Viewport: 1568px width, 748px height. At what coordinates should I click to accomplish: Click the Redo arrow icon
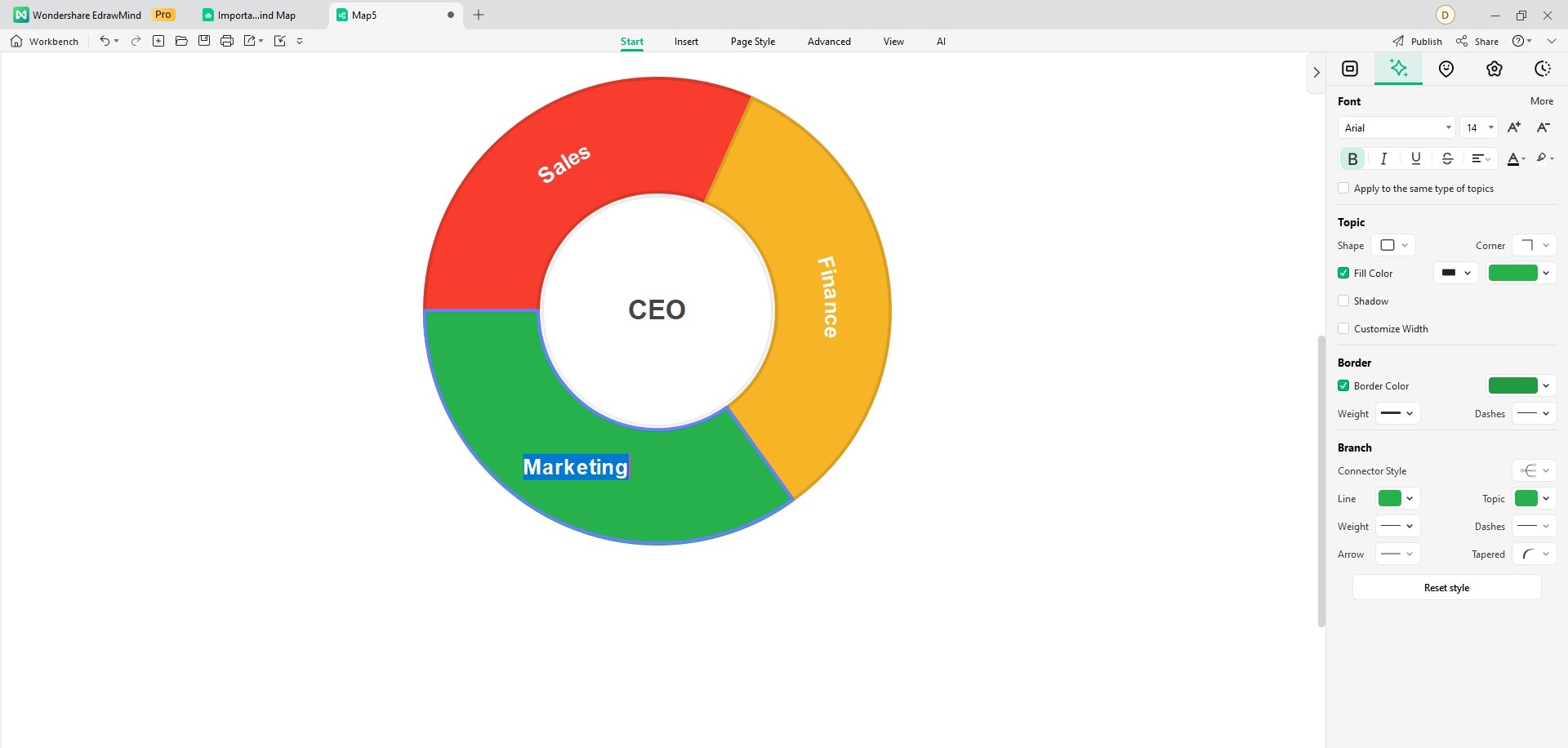click(136, 41)
